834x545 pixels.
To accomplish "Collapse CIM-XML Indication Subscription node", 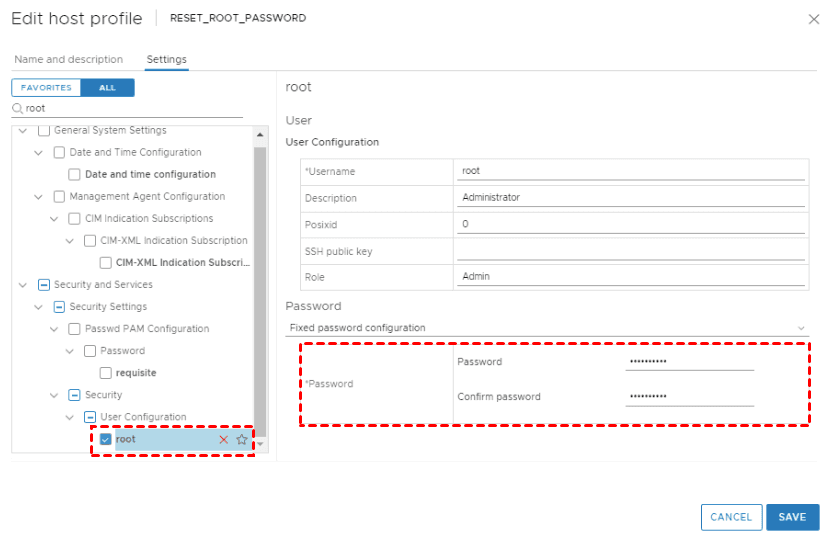I will 69,241.
